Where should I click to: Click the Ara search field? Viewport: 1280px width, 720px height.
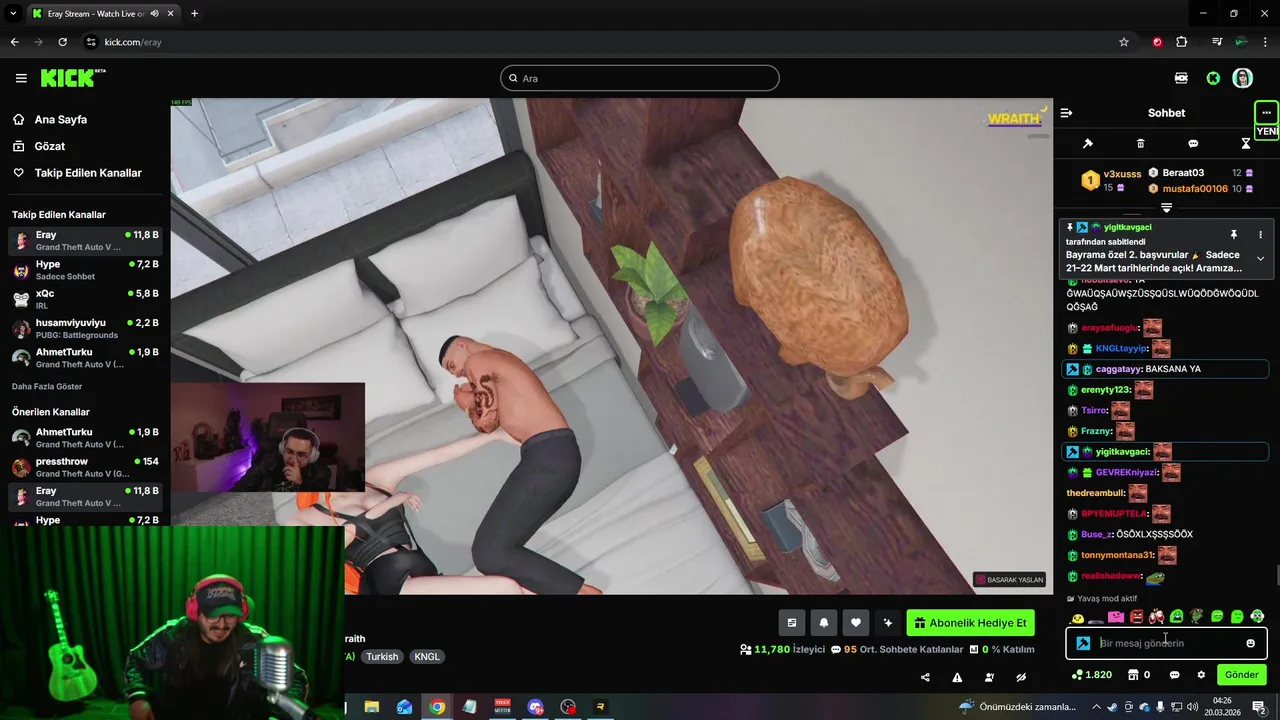click(x=640, y=78)
